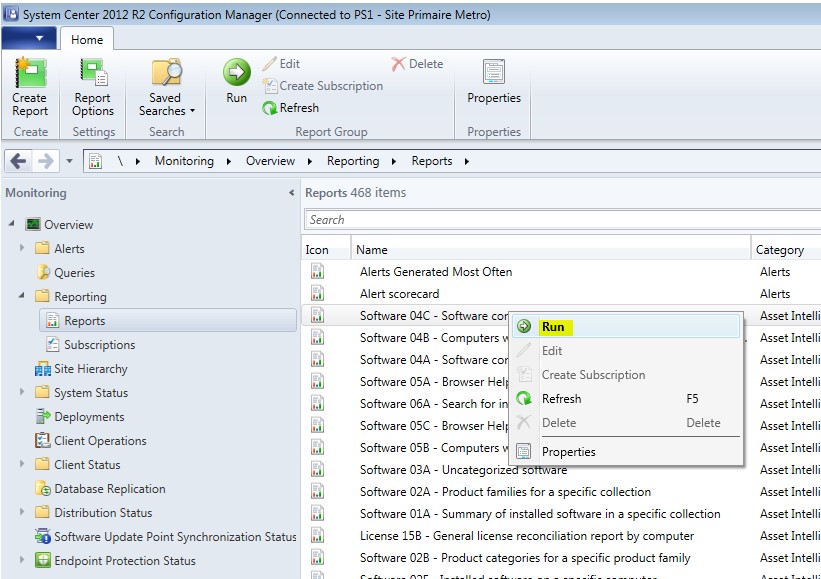Viewport: 821px width, 579px height.
Task: Click the Search reports input field
Action: (x=560, y=220)
